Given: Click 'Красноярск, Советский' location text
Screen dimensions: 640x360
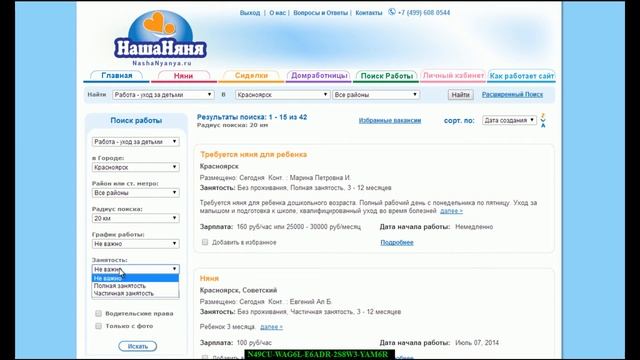Looking at the screenshot, I should [x=238, y=290].
